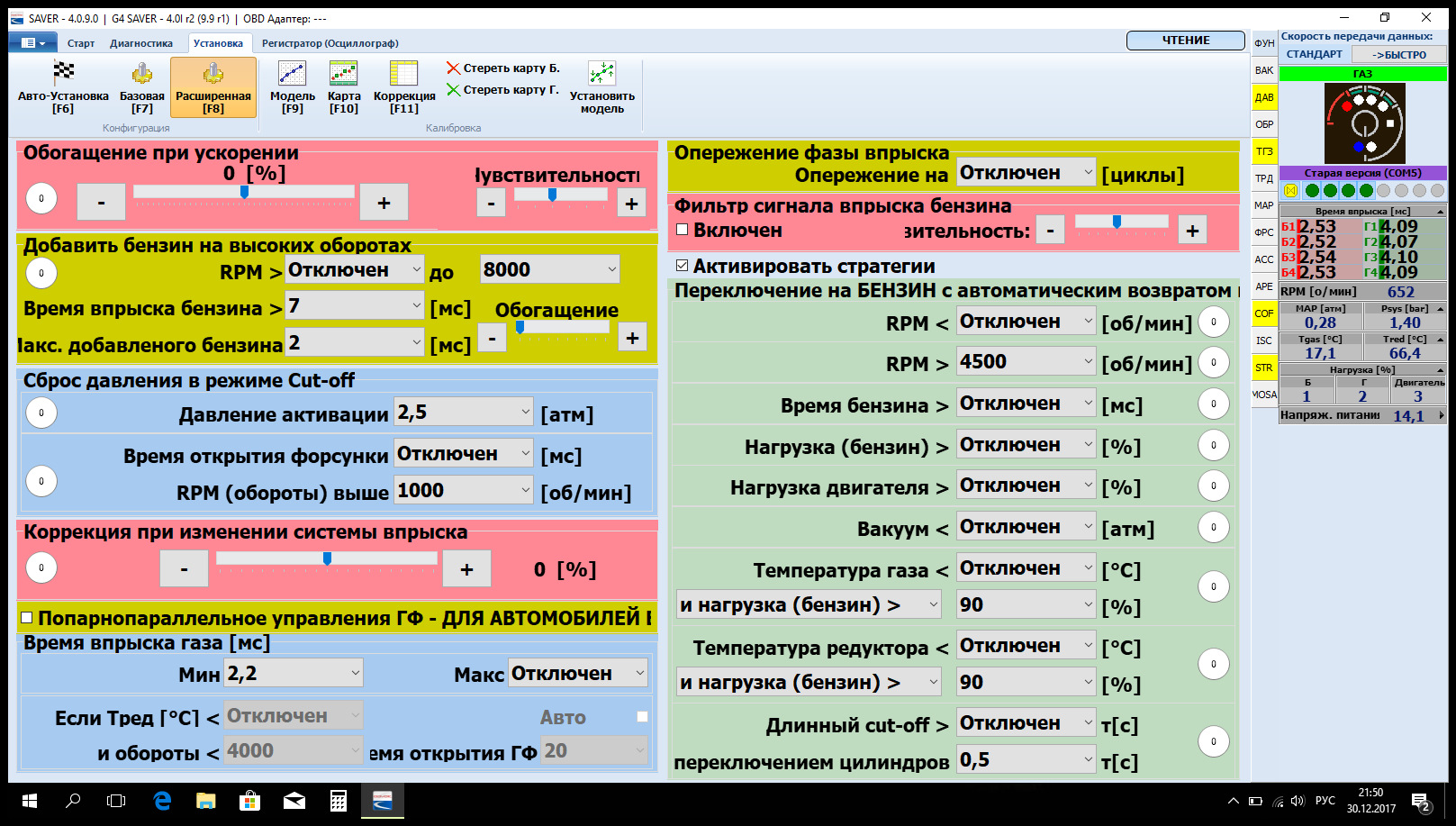Open Время впрыска бензина > 7 dropdown
Screen dimensions: 1456x826
pyautogui.click(x=355, y=306)
